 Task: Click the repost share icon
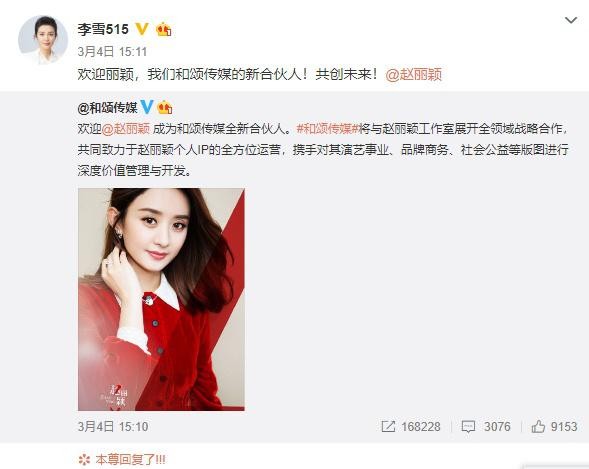tap(388, 427)
